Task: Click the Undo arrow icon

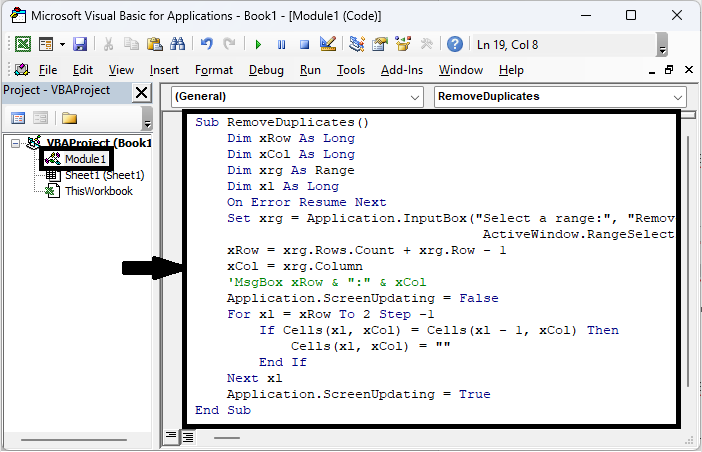Action: point(207,44)
